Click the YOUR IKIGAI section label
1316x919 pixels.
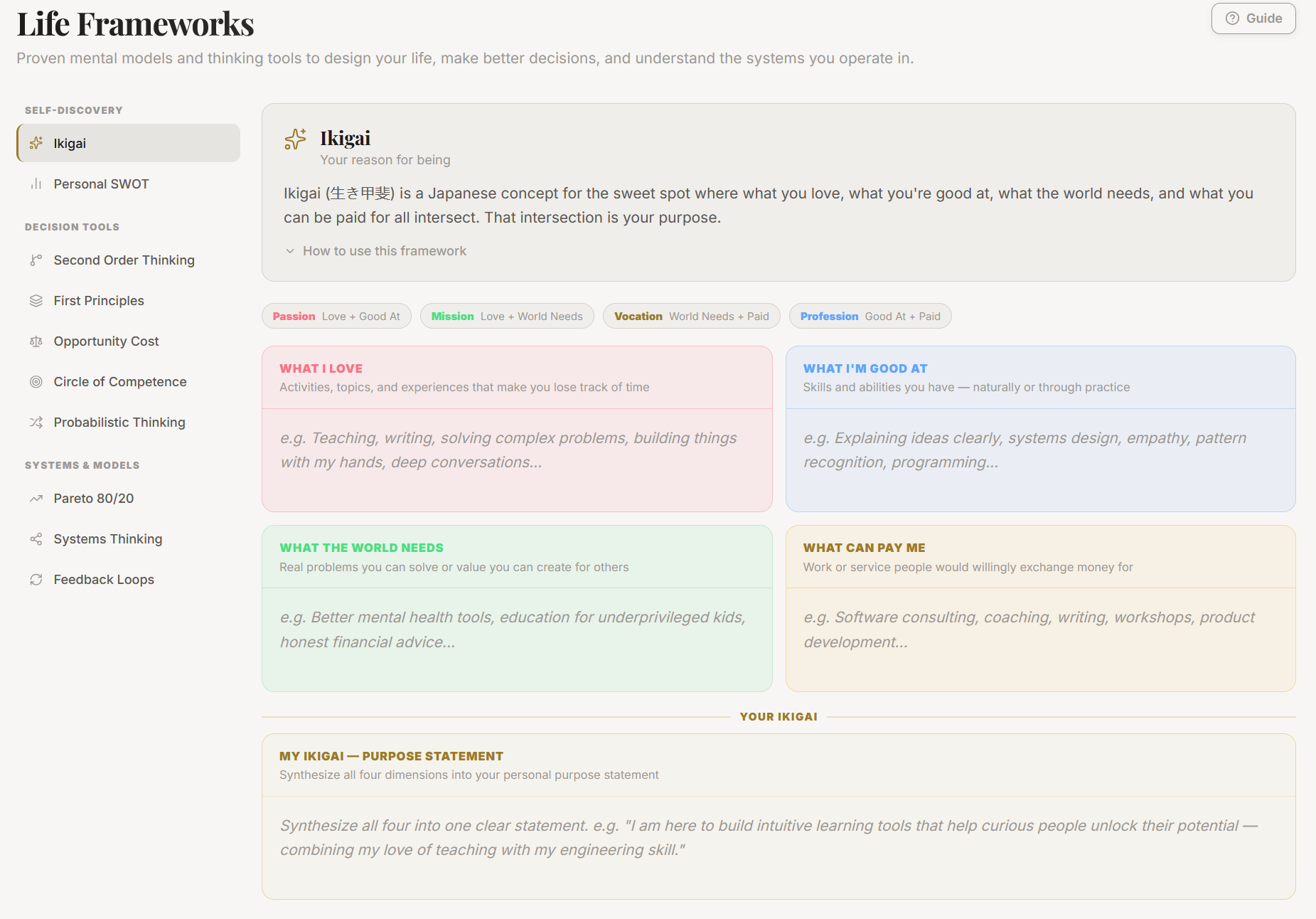pyautogui.click(x=779, y=716)
